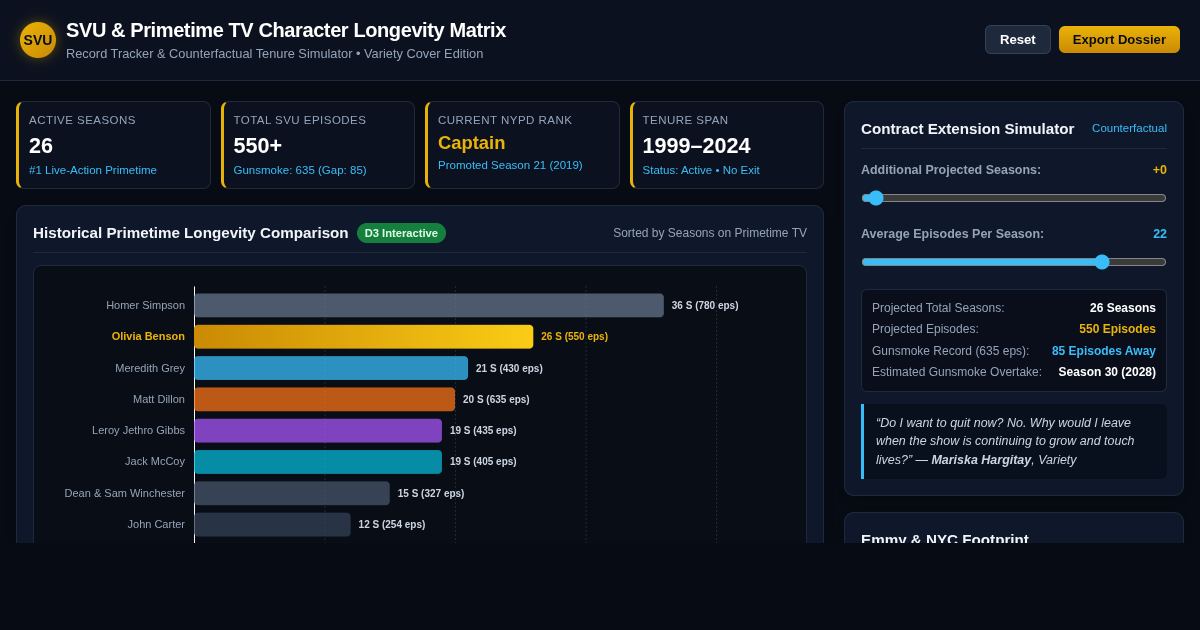Open the Total SVU Episodes card

click(x=318, y=145)
